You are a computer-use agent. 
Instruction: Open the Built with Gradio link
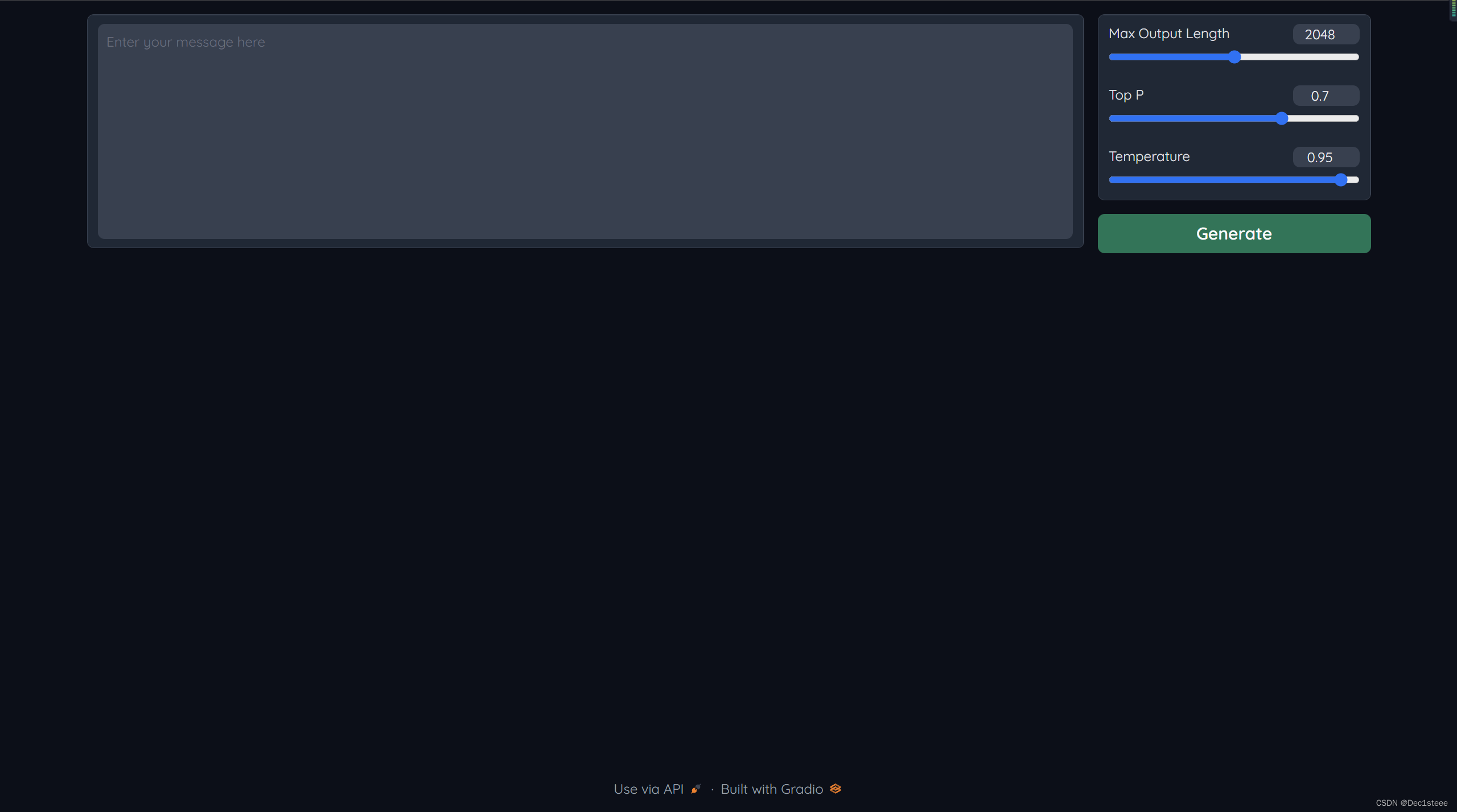pyautogui.click(x=772, y=789)
